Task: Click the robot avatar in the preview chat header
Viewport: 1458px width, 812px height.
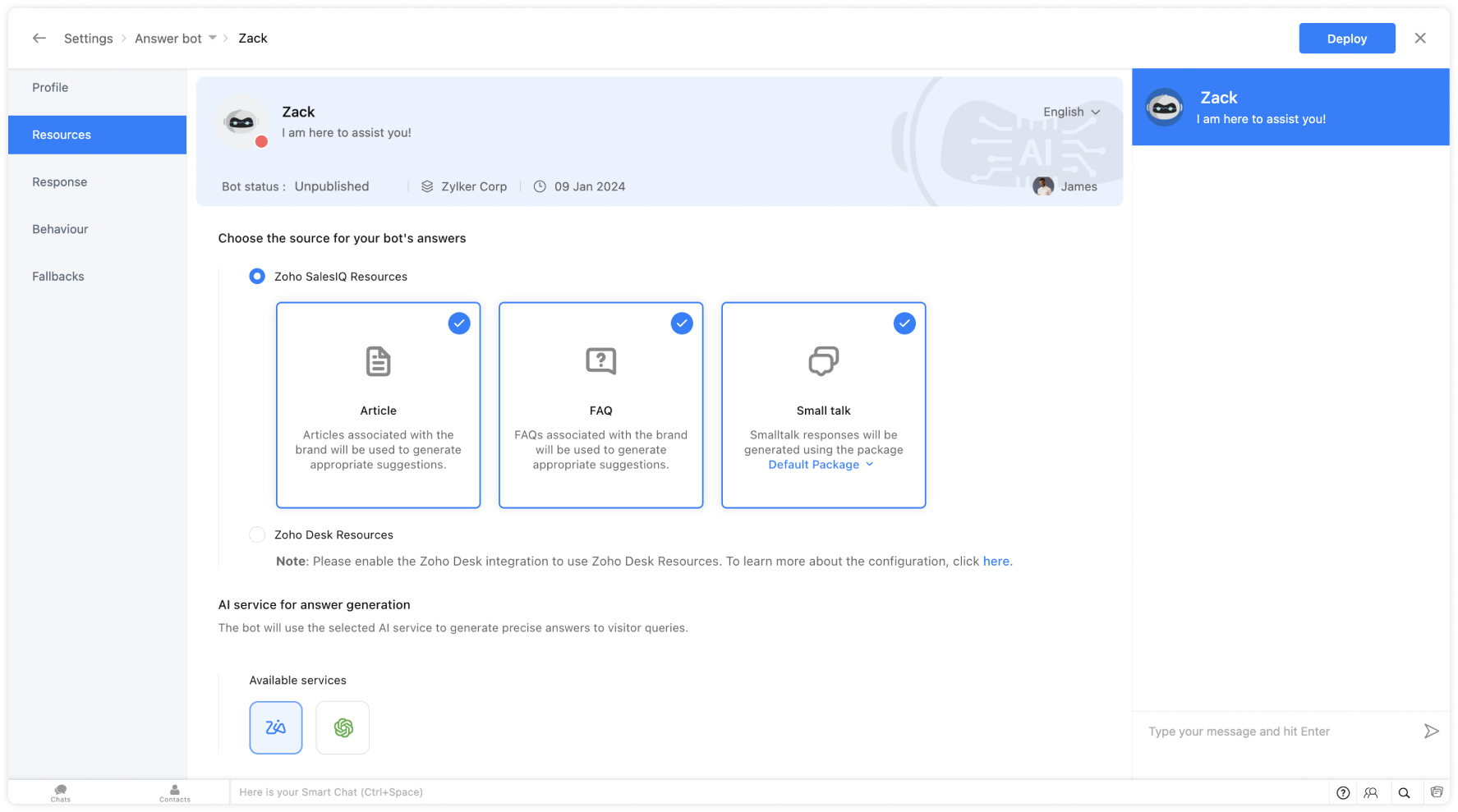Action: coord(1165,107)
